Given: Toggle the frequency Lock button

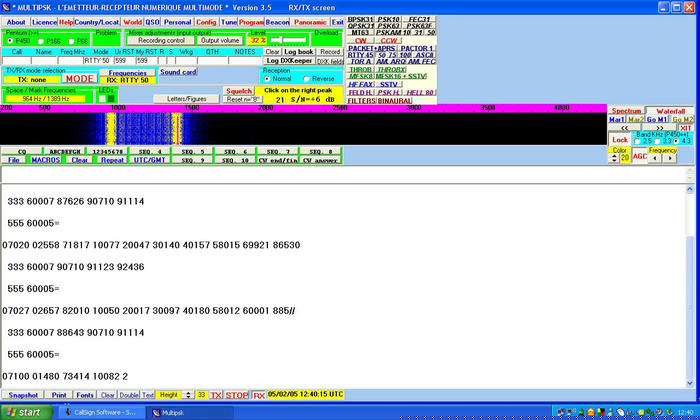Looking at the screenshot, I should point(620,140).
